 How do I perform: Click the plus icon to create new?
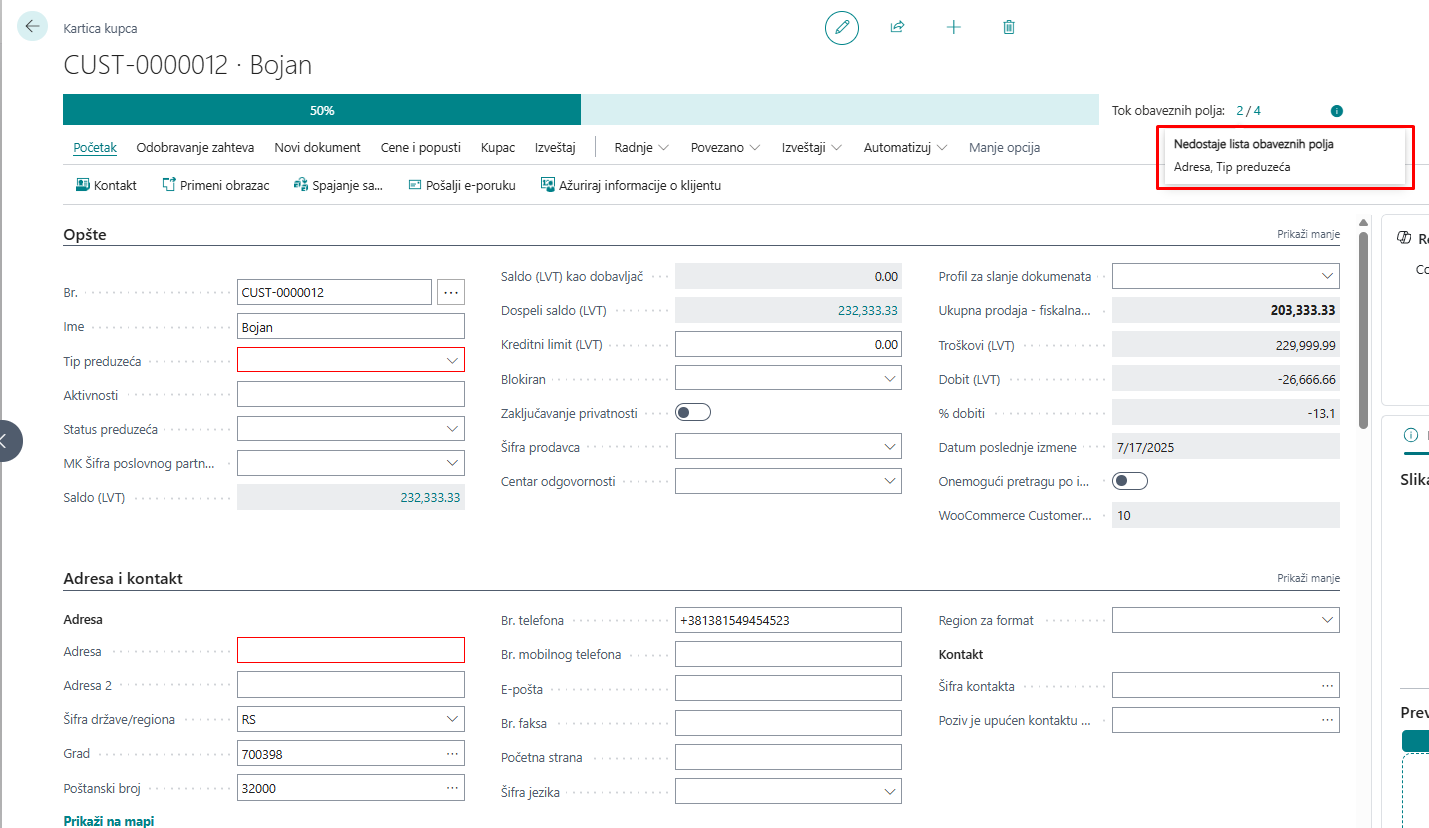(x=953, y=28)
